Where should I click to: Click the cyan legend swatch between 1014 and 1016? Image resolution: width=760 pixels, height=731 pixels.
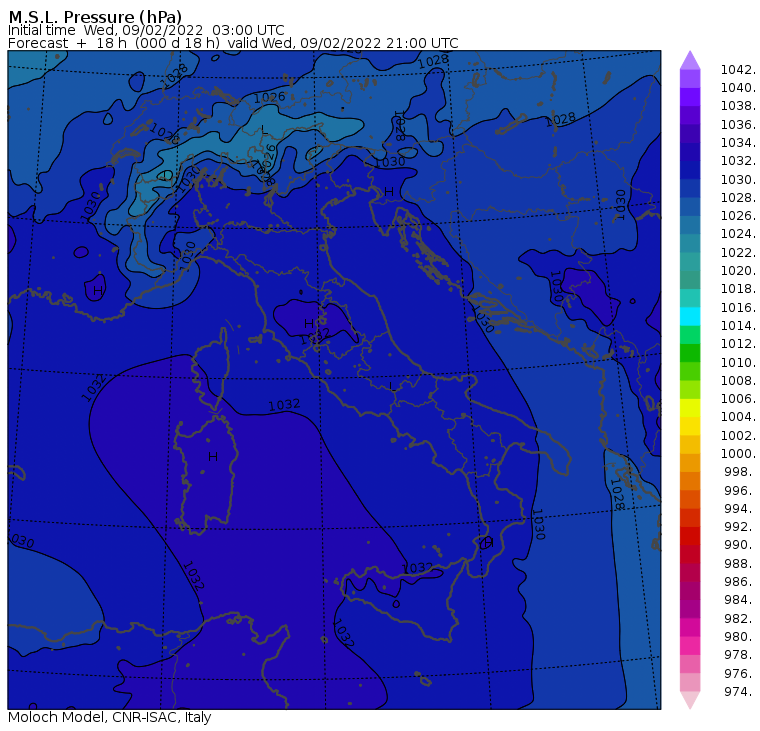click(x=690, y=316)
